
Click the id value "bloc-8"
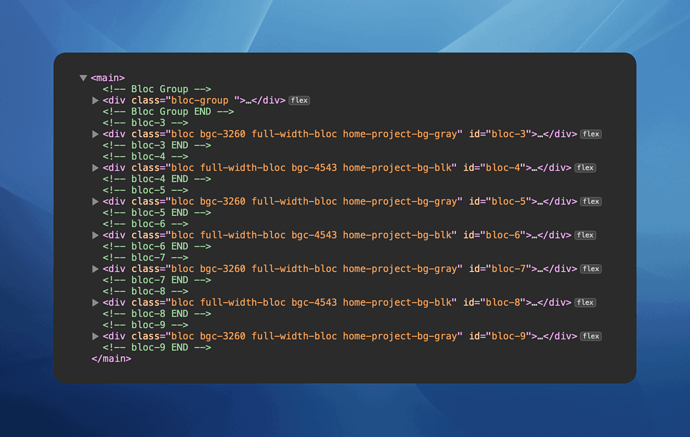503,302
